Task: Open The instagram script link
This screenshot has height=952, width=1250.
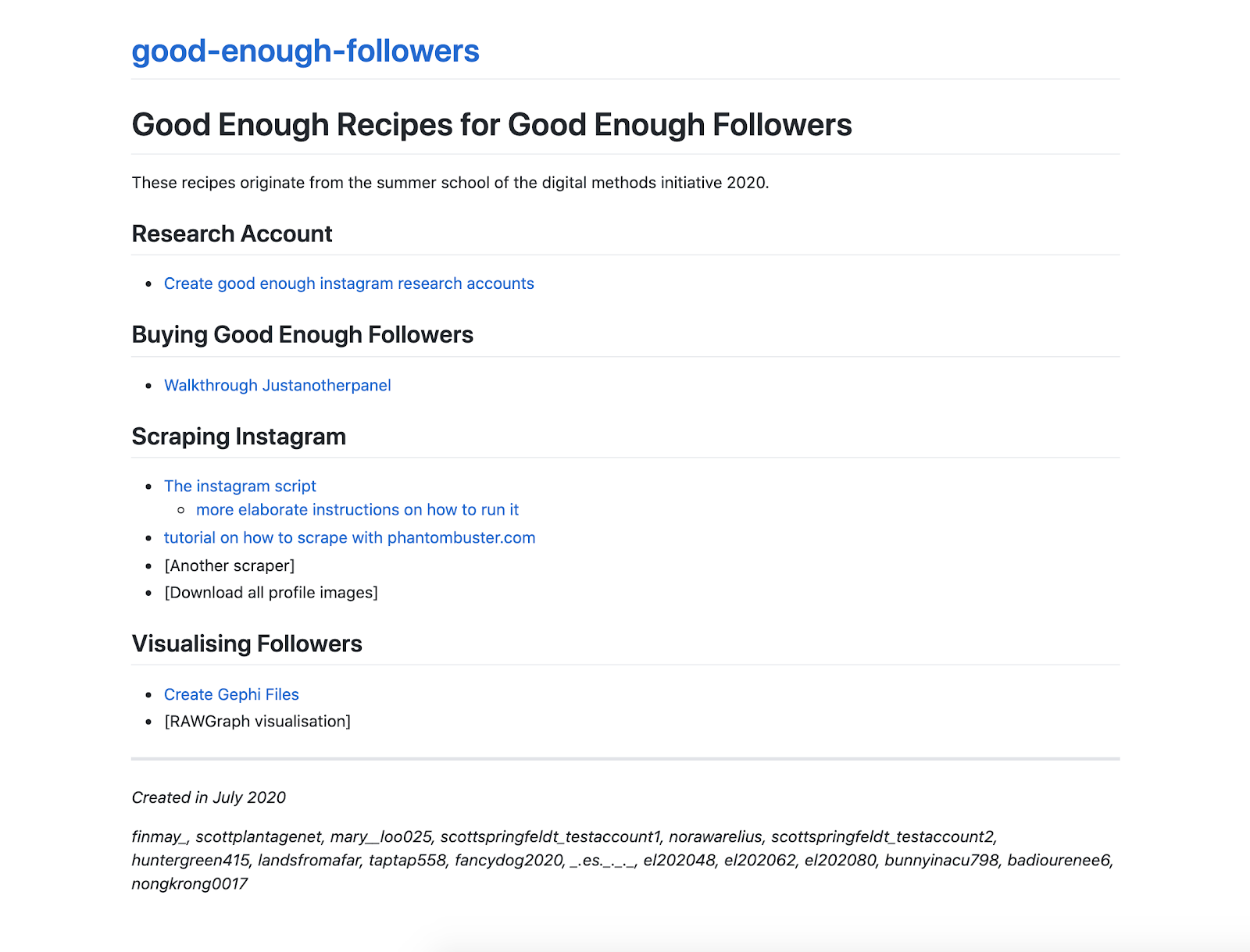Action: pyautogui.click(x=240, y=486)
